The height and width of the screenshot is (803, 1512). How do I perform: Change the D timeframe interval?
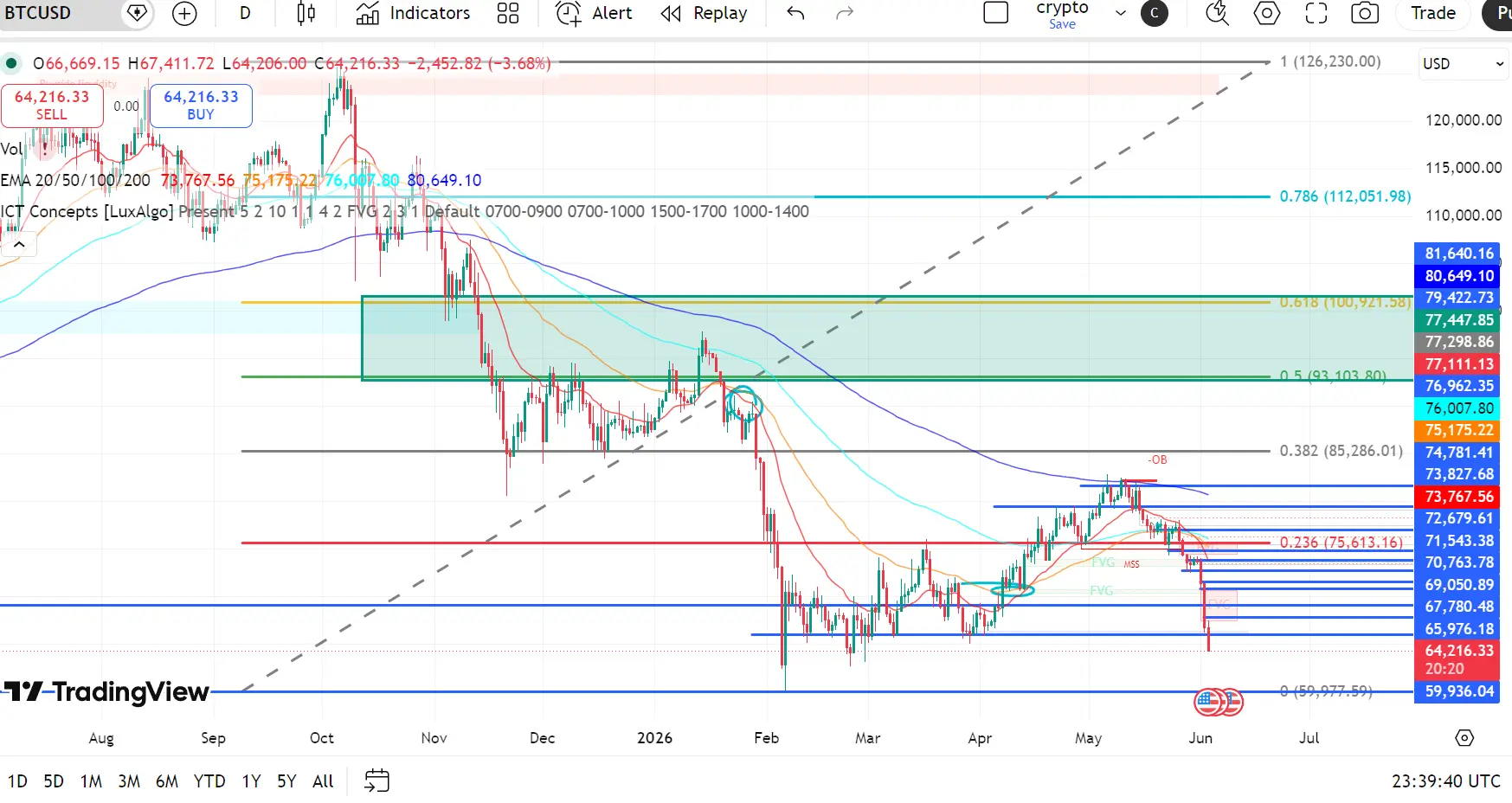click(x=245, y=13)
